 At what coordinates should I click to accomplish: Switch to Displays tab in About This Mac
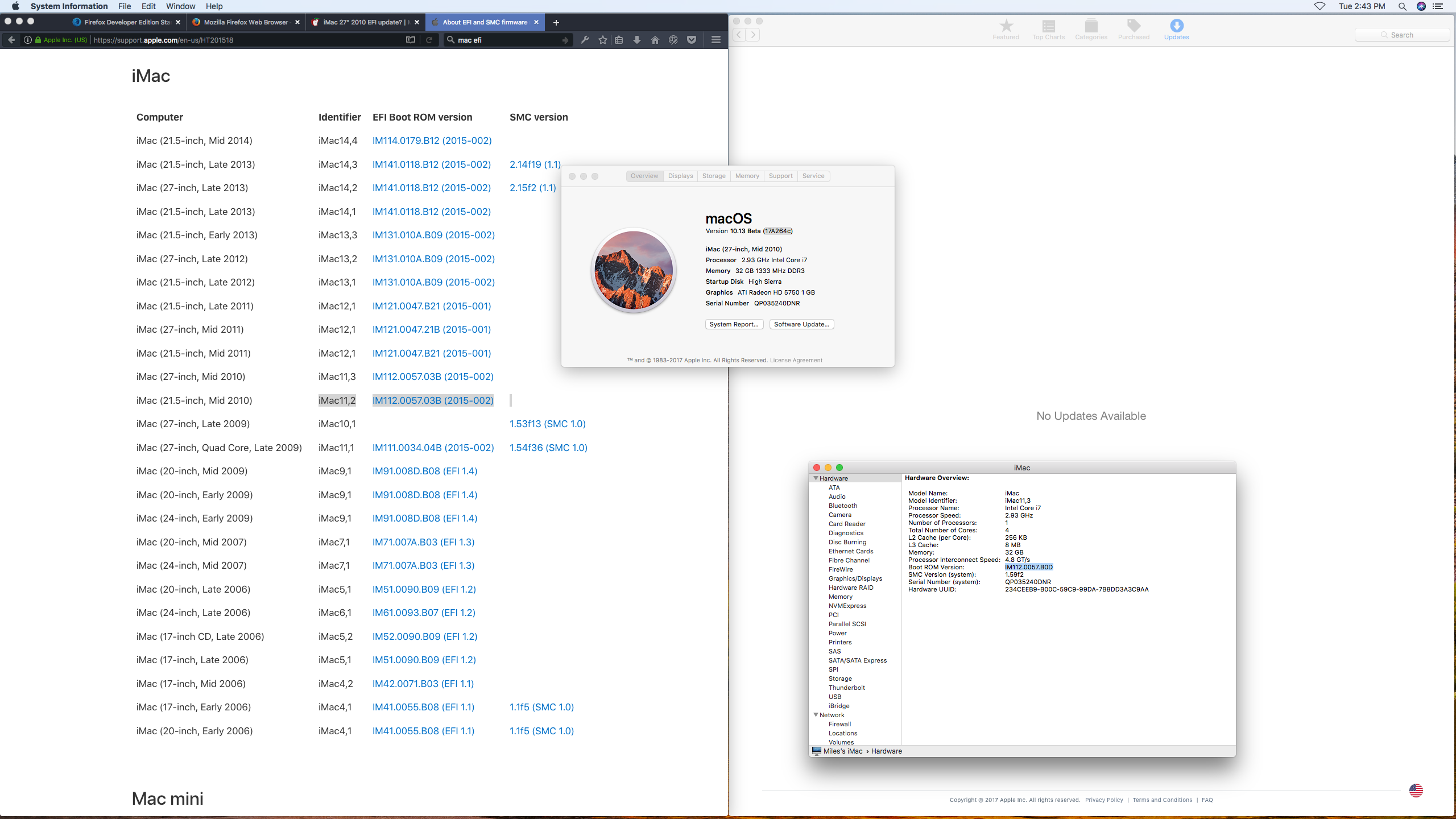coord(680,176)
